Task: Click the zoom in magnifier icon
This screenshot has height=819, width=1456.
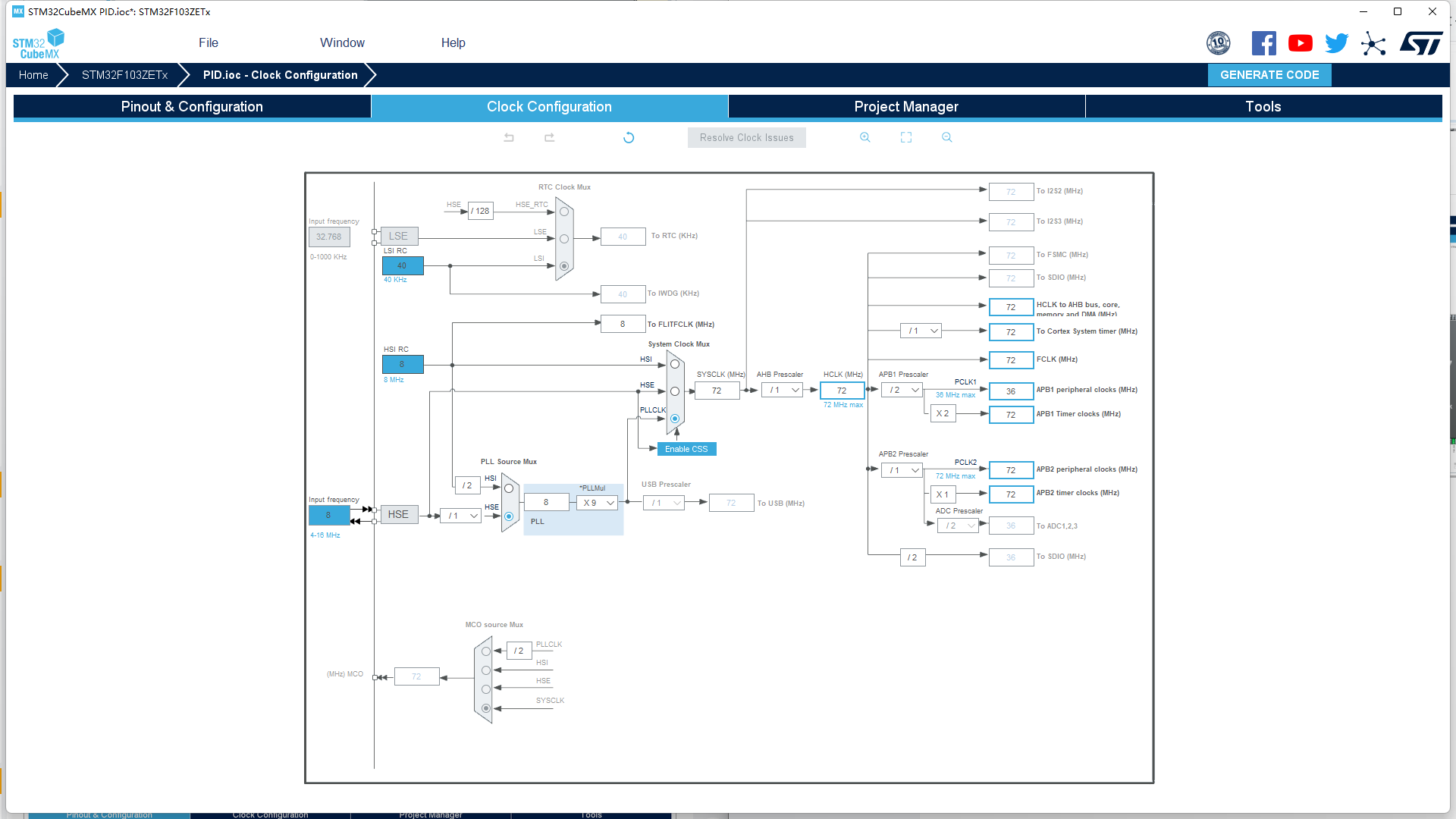Action: (865, 138)
